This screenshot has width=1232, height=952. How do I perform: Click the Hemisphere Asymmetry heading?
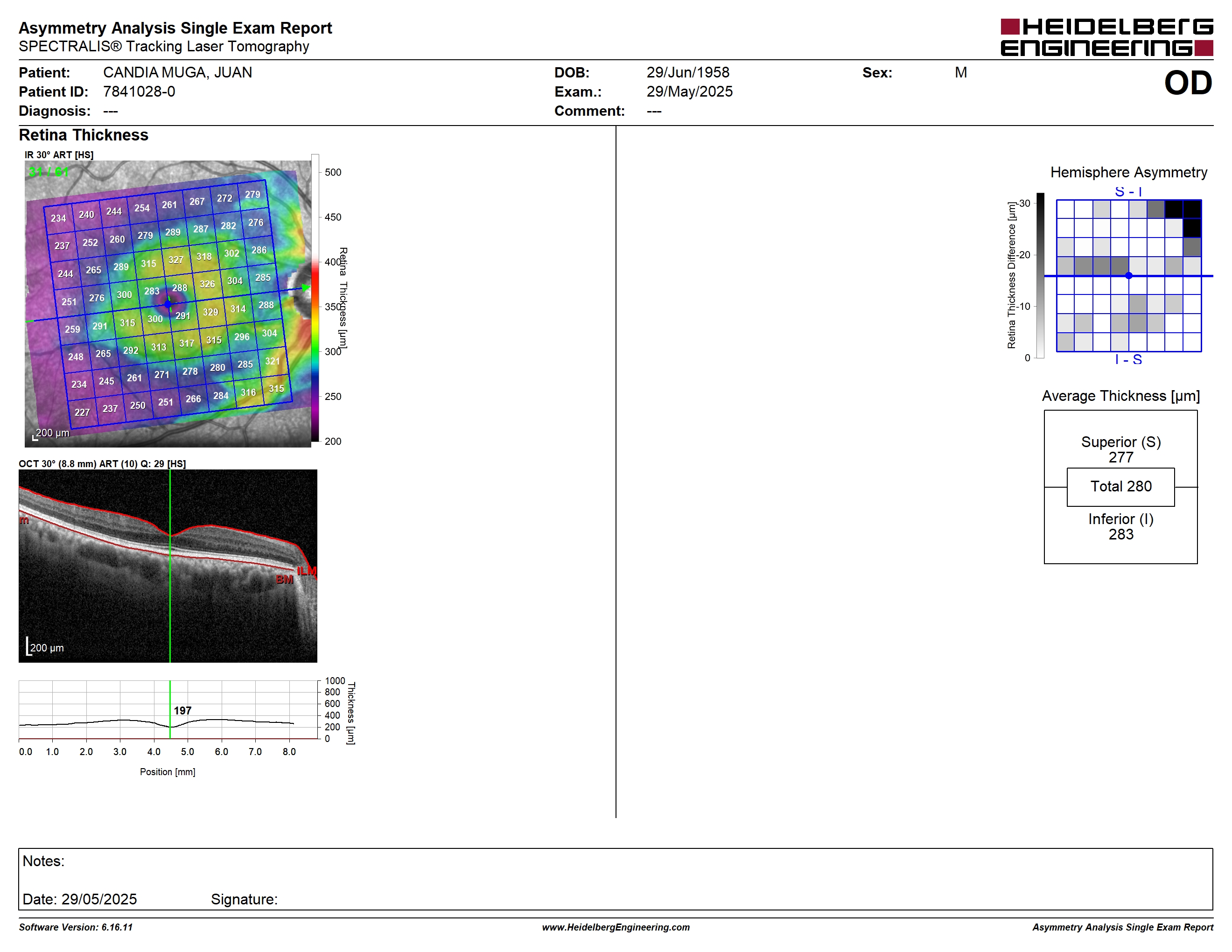click(x=1128, y=172)
